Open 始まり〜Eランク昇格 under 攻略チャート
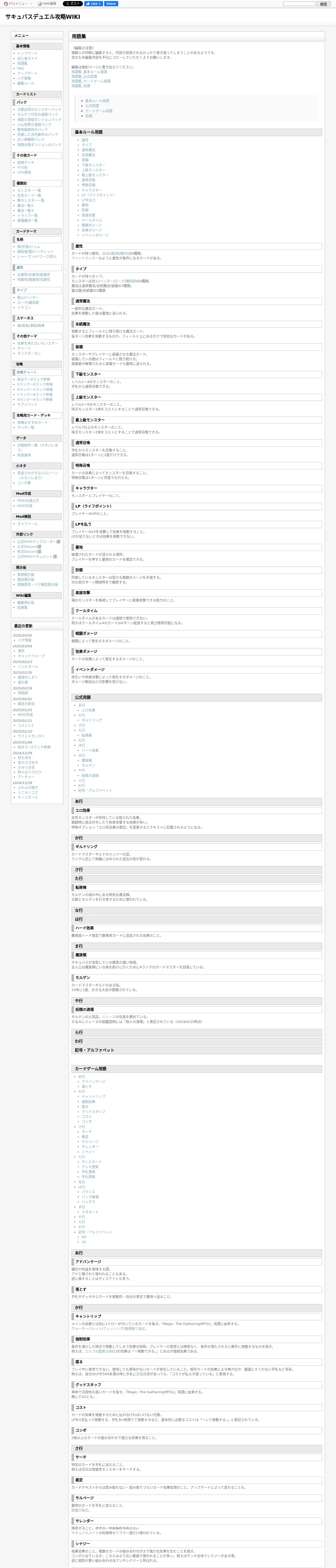 (34, 379)
